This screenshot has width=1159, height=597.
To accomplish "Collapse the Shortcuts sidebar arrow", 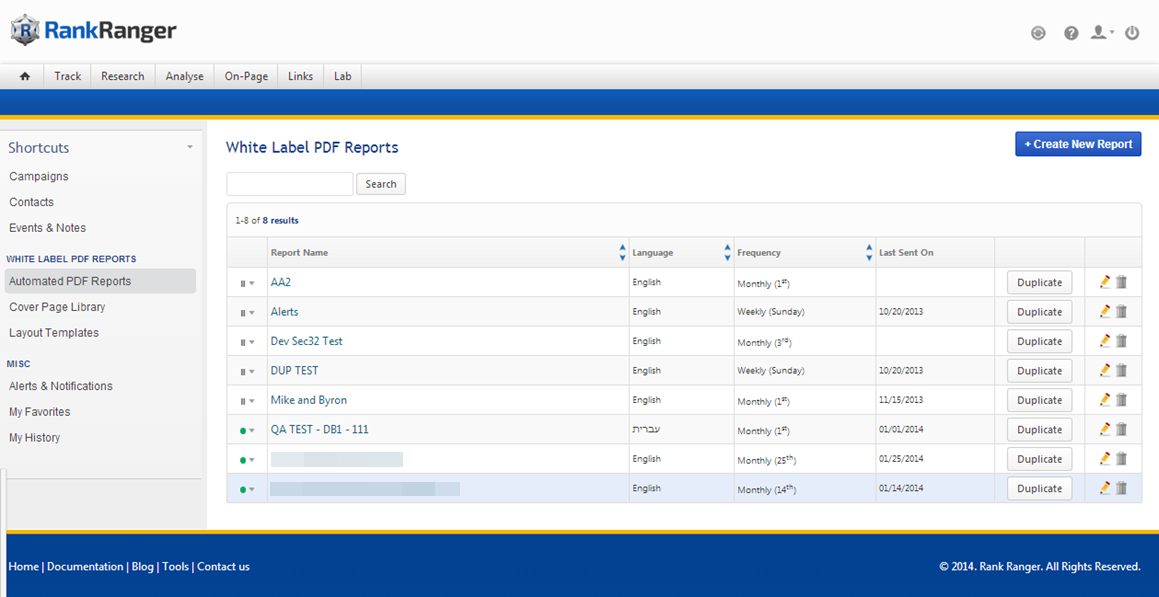I will click(x=190, y=148).
